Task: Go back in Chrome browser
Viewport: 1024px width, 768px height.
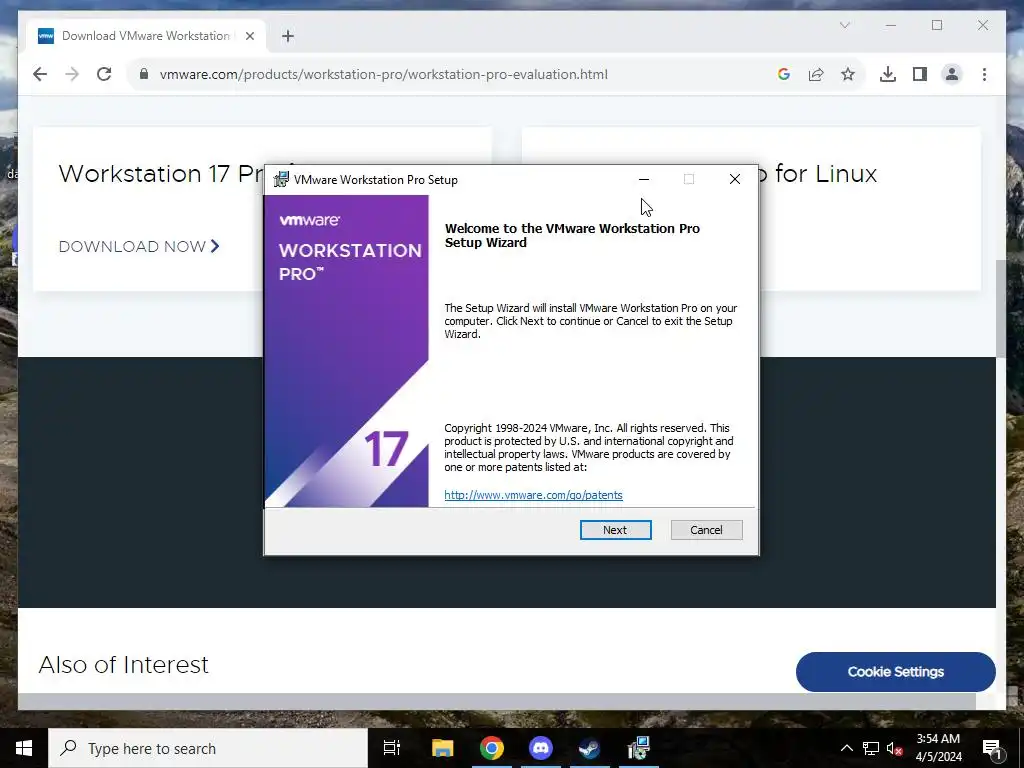Action: coord(40,74)
